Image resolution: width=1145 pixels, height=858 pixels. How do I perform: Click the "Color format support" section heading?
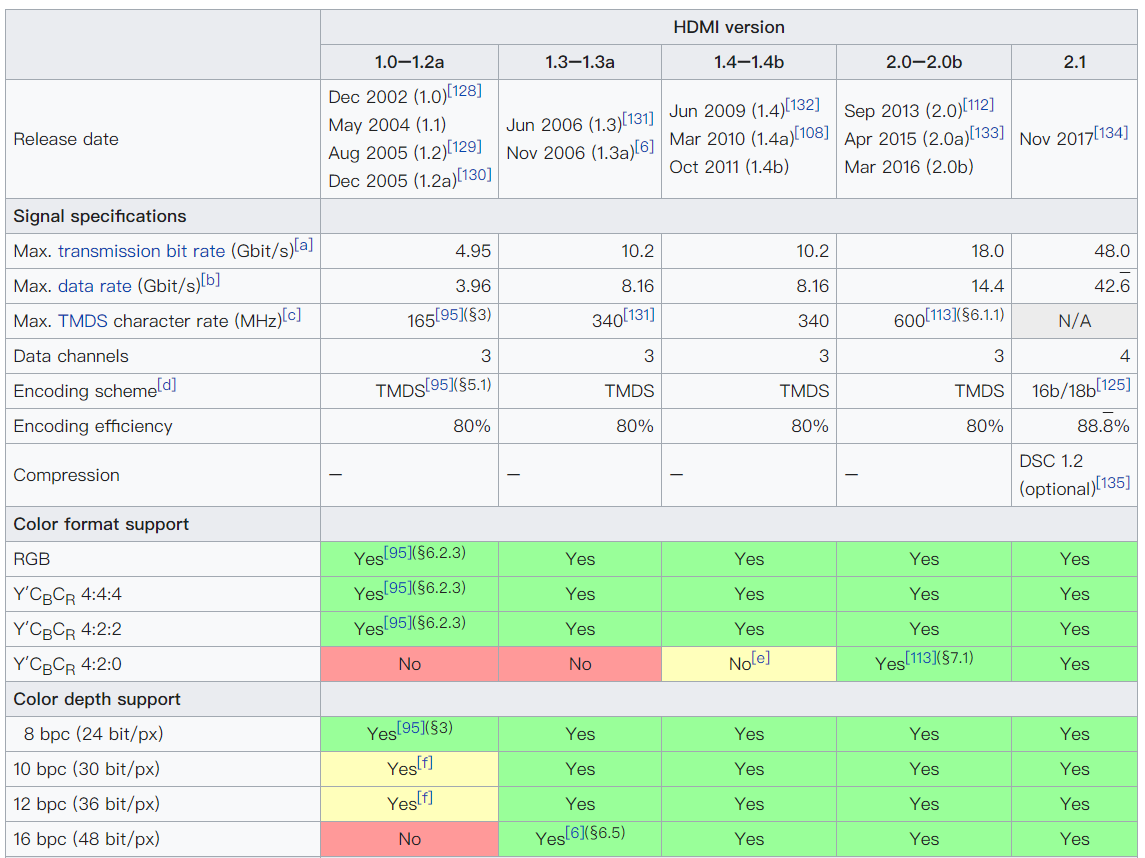click(101, 524)
